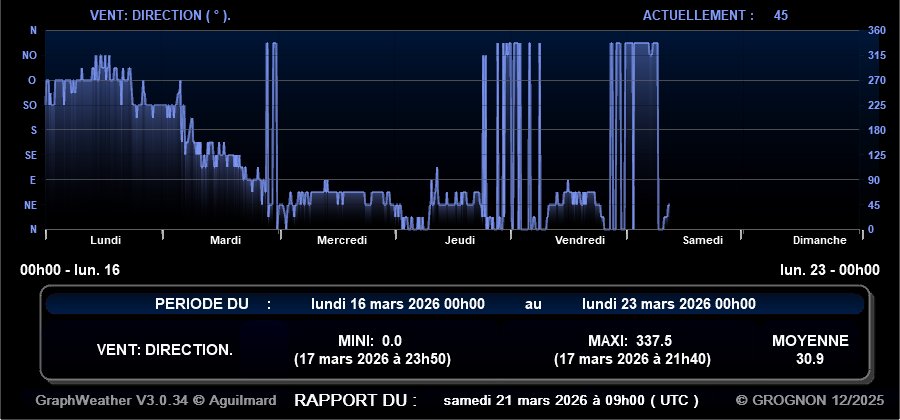Select the 180 degree tick on right axis
The height and width of the screenshot is (420, 900).
[876, 130]
